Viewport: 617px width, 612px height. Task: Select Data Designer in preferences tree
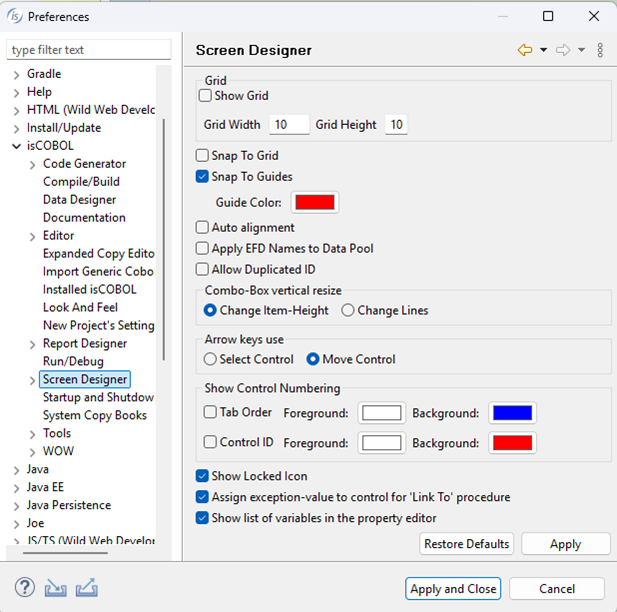[x=79, y=200]
